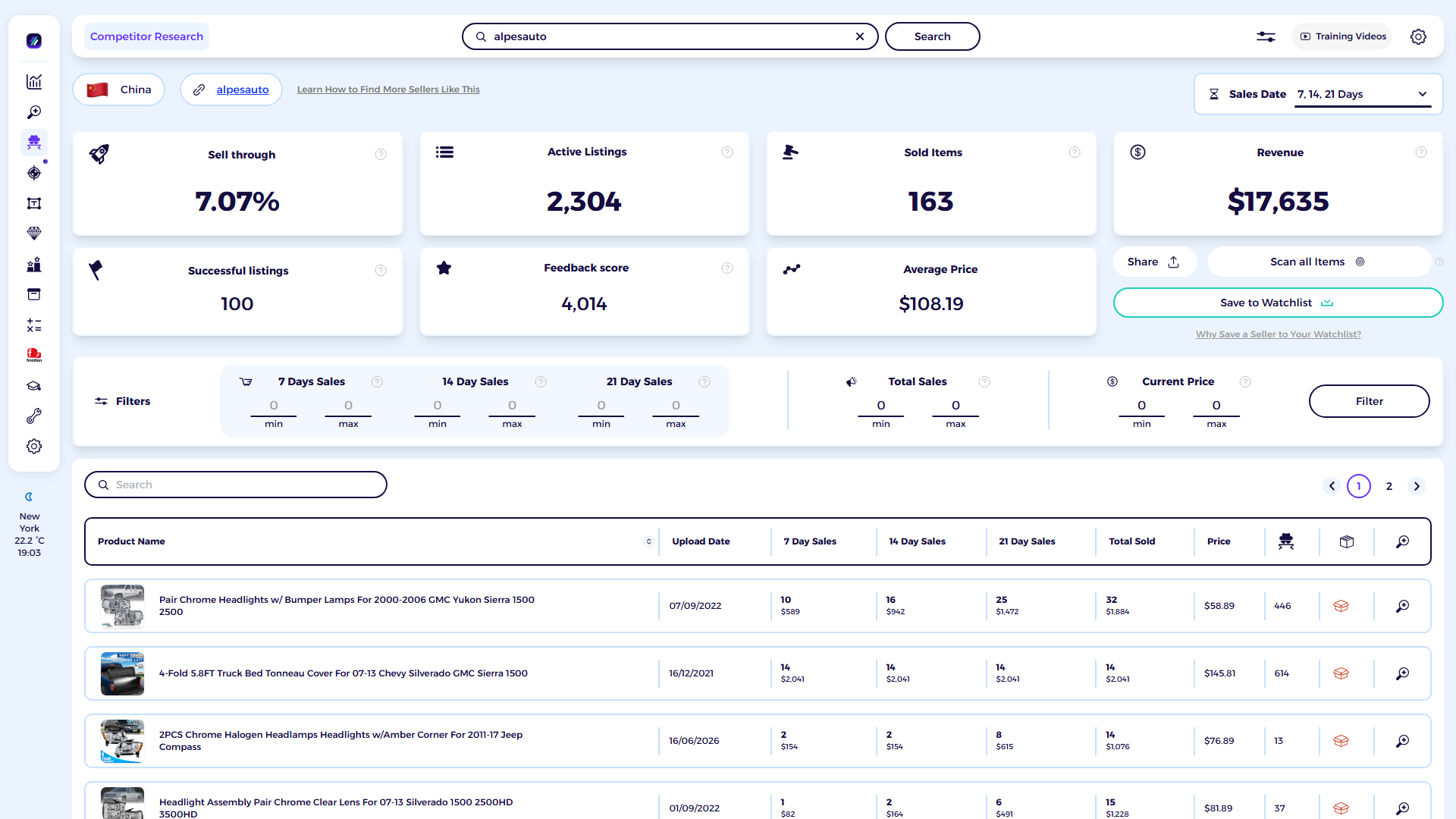Open the calculator sidebar icon
This screenshot has width=1456, height=819.
tap(34, 325)
